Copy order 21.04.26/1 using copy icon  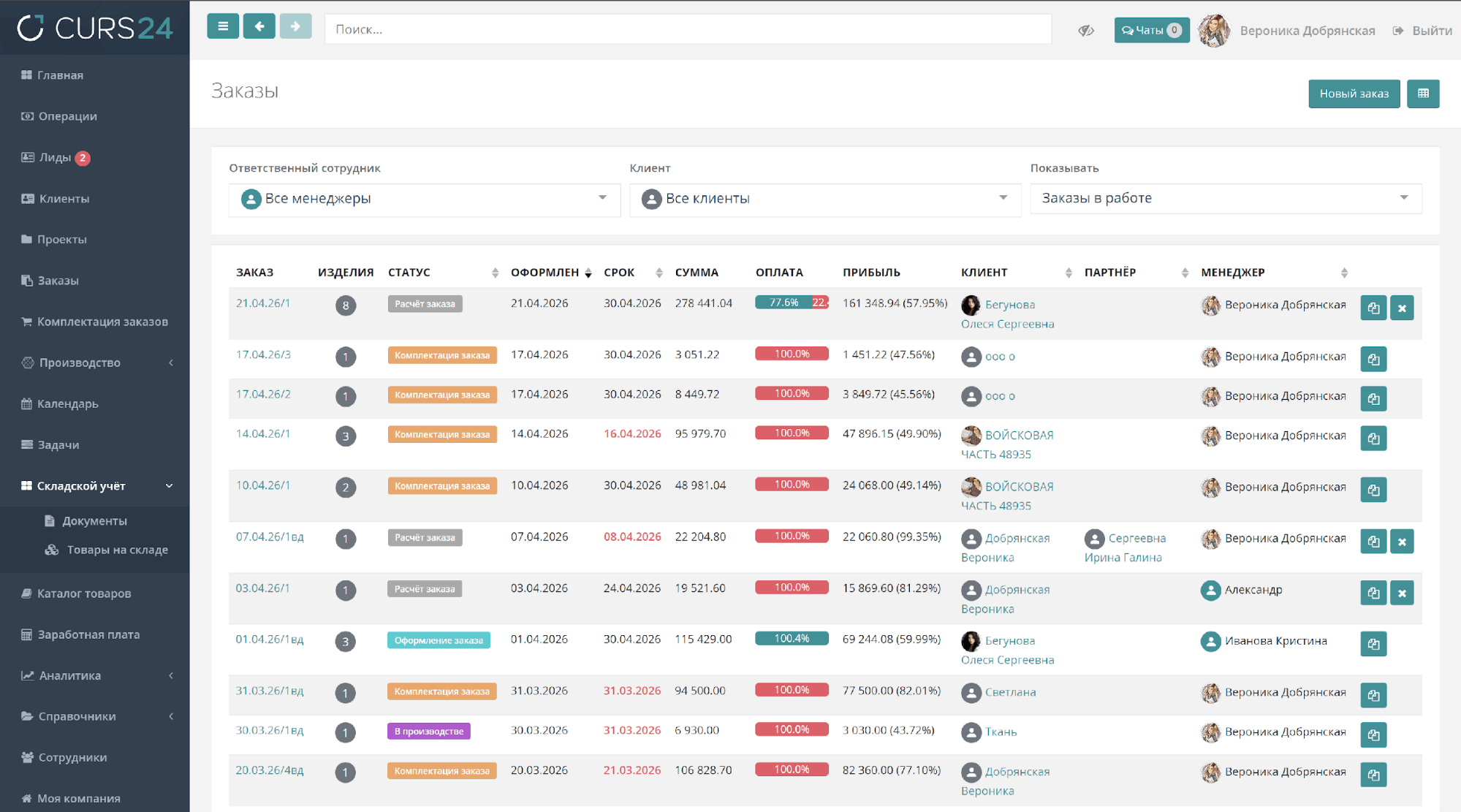point(1373,308)
